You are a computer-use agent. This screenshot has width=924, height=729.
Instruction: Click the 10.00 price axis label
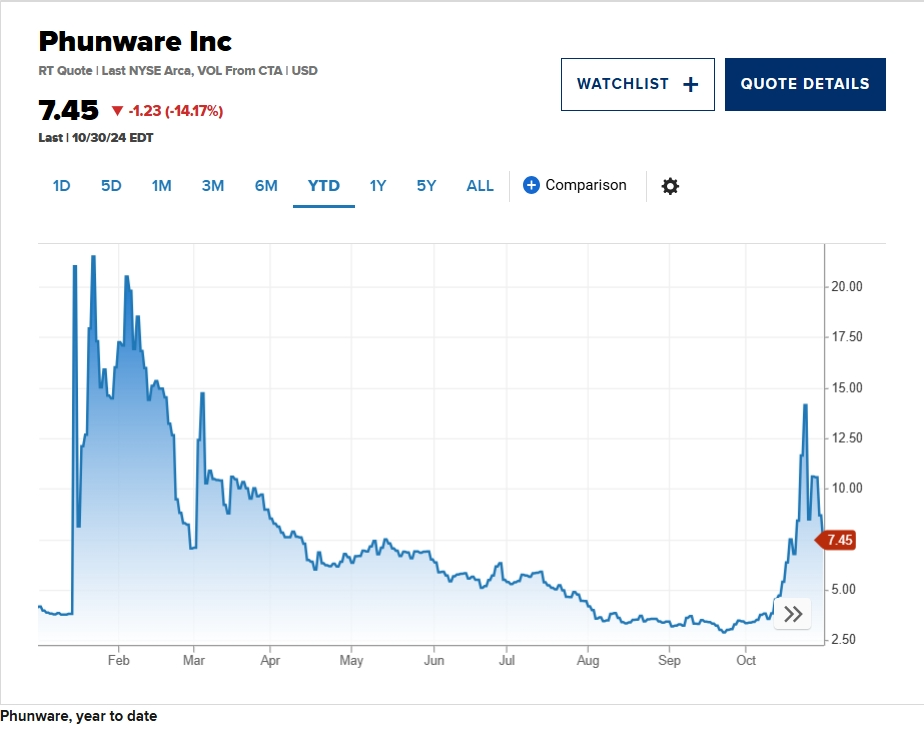(x=847, y=488)
